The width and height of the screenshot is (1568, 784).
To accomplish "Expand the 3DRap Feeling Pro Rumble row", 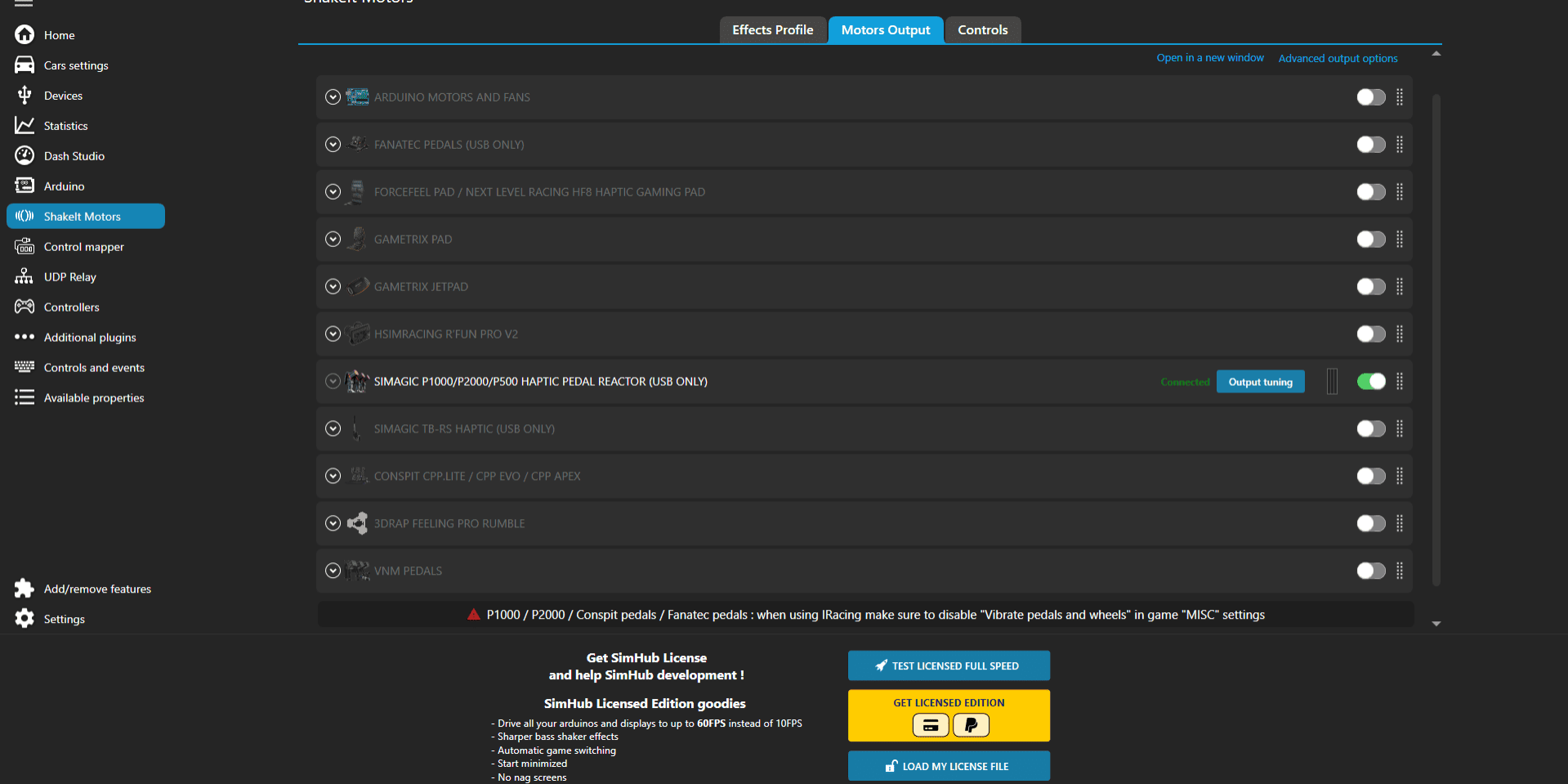I will point(333,524).
